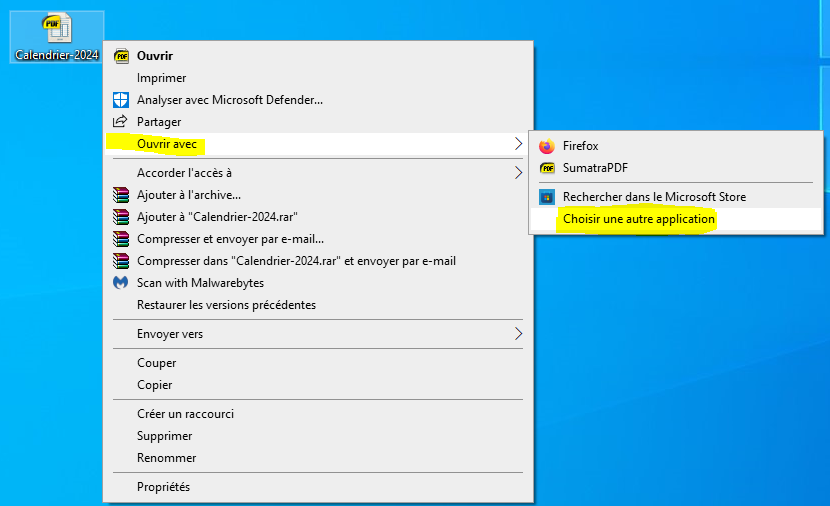This screenshot has height=506, width=830.
Task: Select Imprimer from the context menu
Action: [318, 78]
